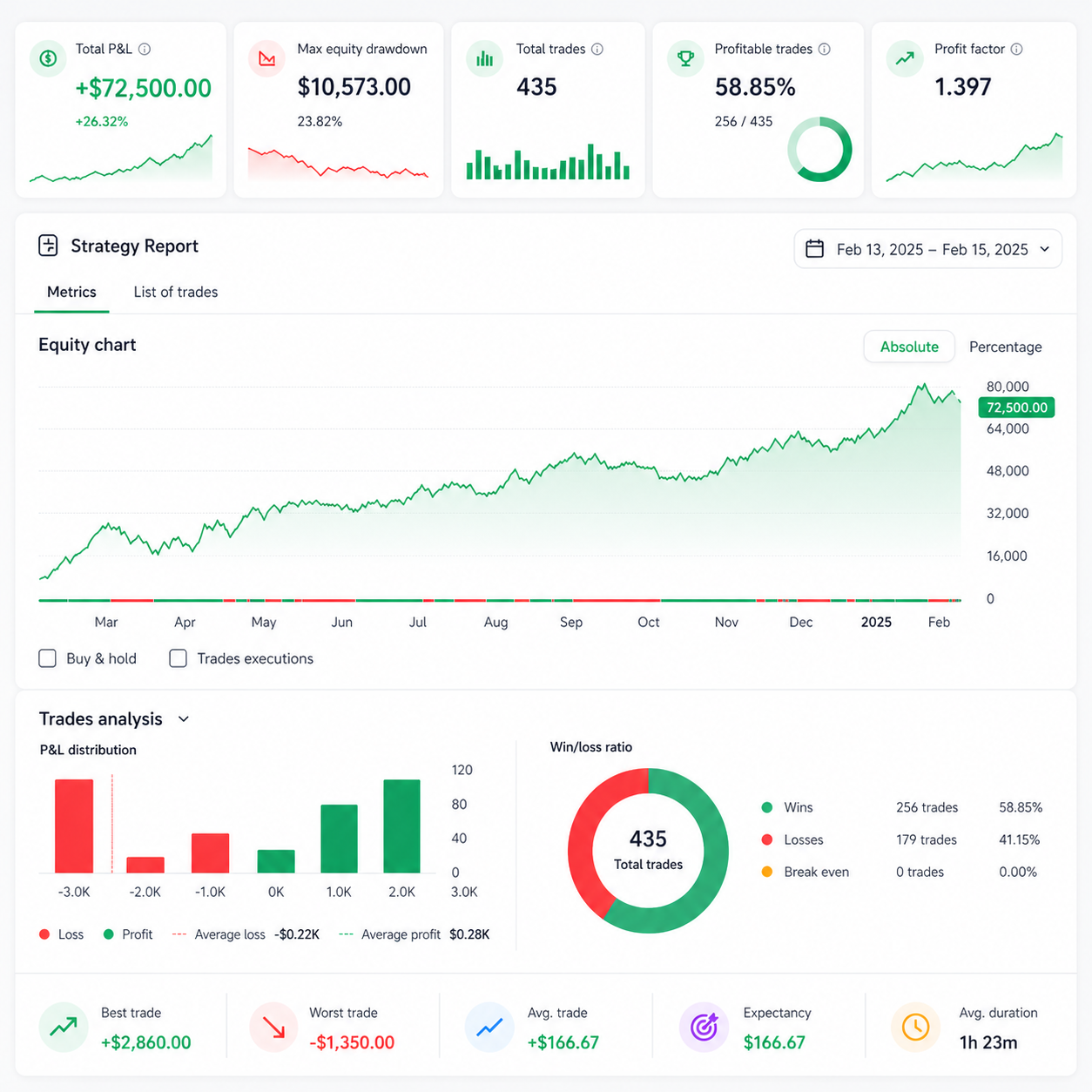
Task: Click the Worst trade downward arrow icon
Action: [274, 1028]
